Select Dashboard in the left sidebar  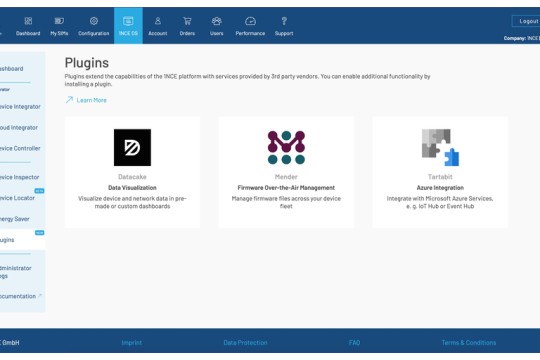tap(12, 69)
